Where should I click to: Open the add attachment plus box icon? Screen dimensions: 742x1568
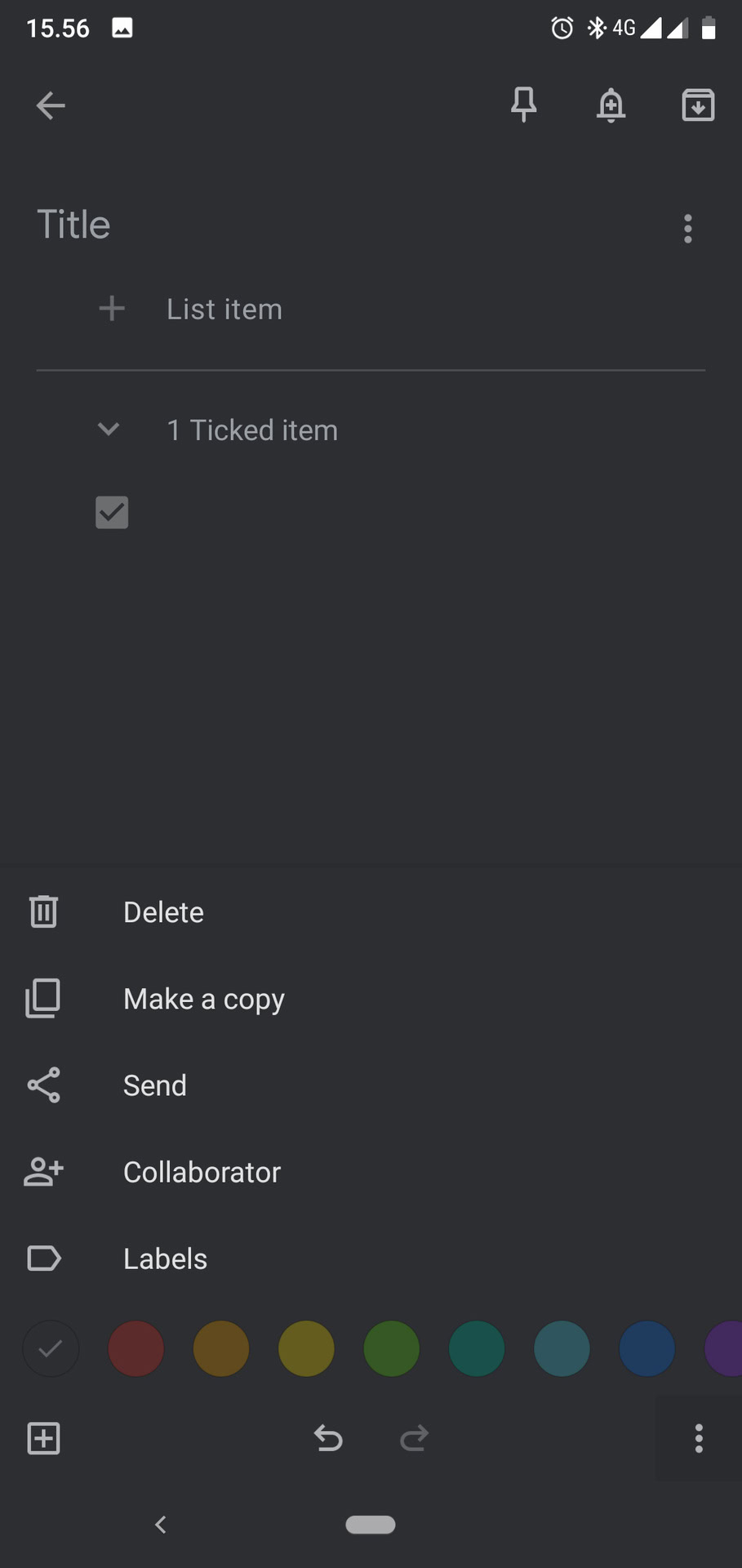(x=44, y=1438)
